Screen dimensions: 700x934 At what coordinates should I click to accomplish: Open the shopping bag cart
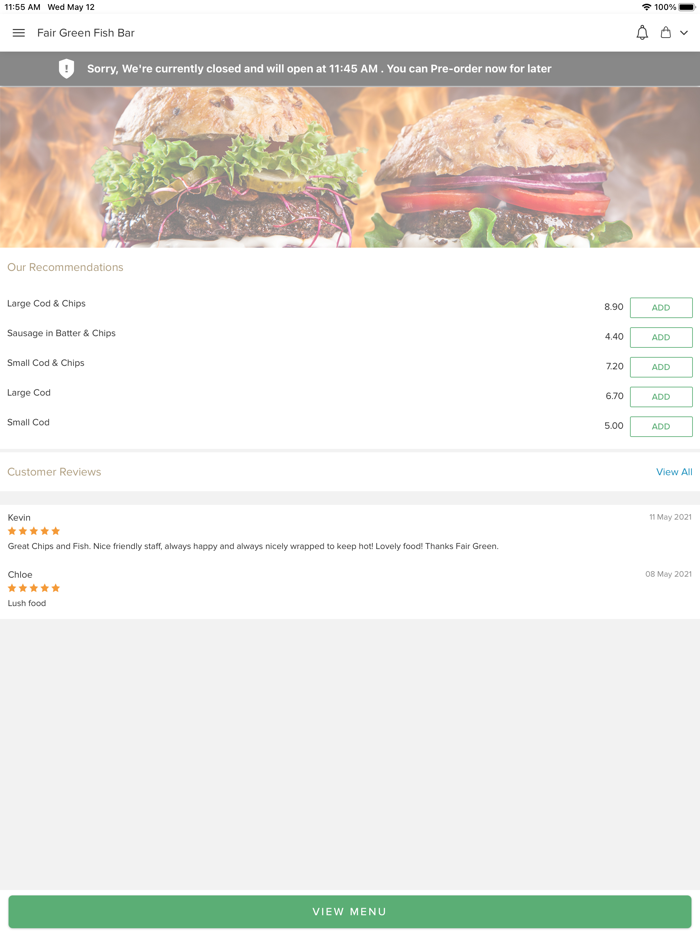tap(665, 33)
